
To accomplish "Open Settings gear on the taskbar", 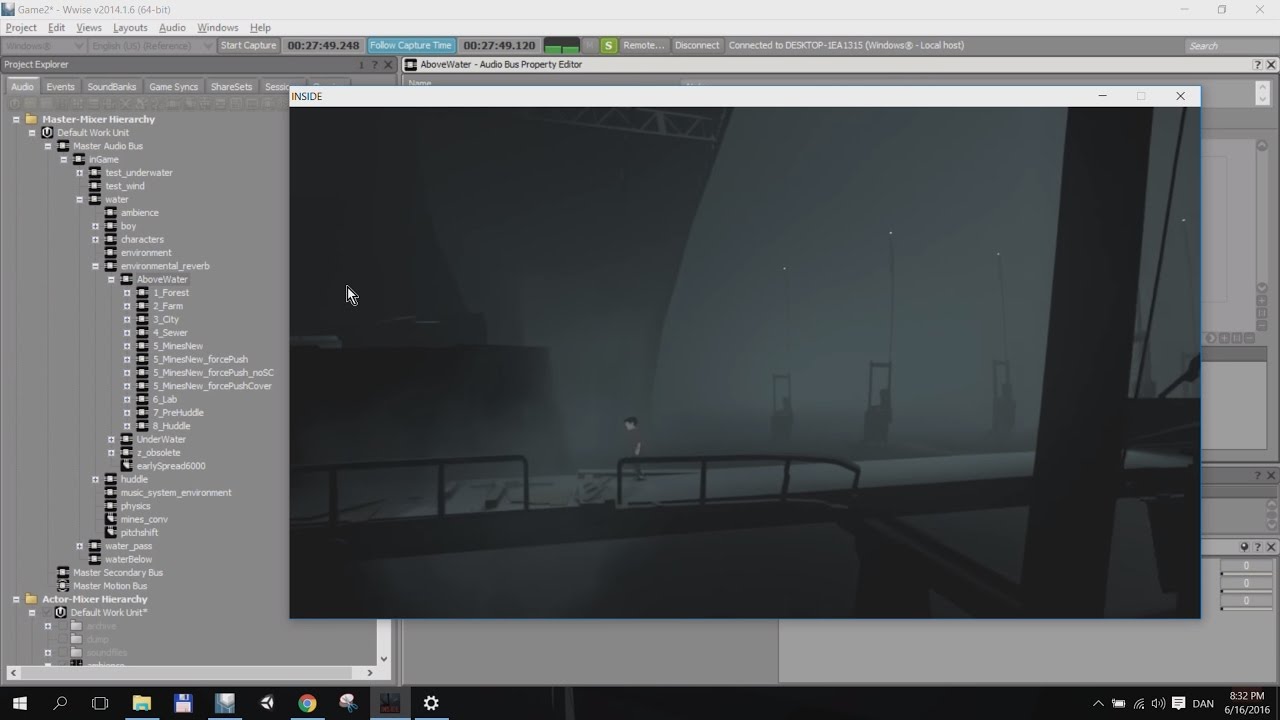I will (431, 703).
